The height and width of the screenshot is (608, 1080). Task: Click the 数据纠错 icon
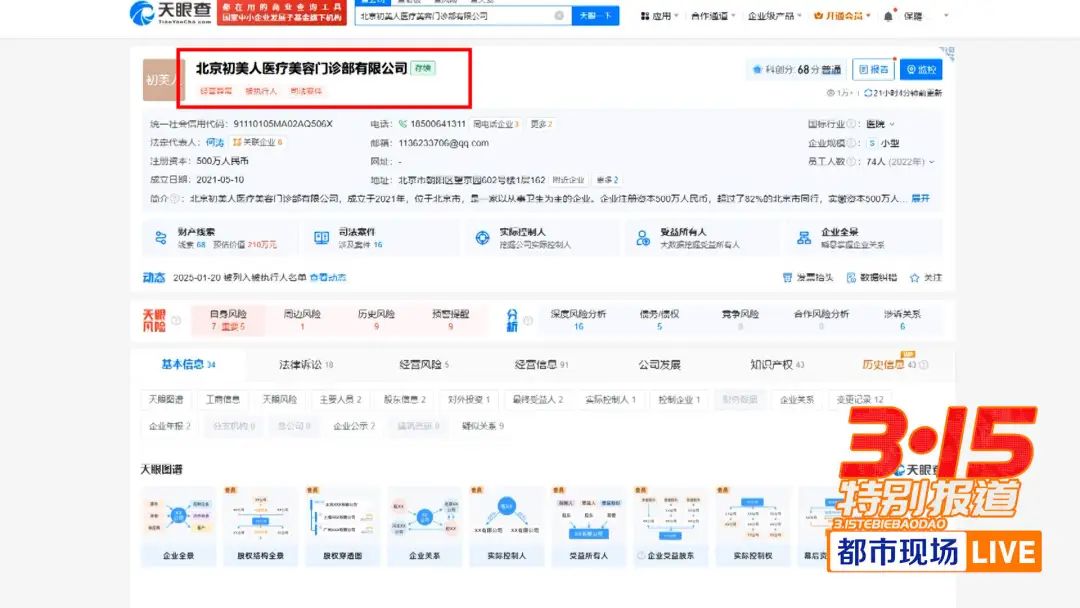(x=851, y=277)
